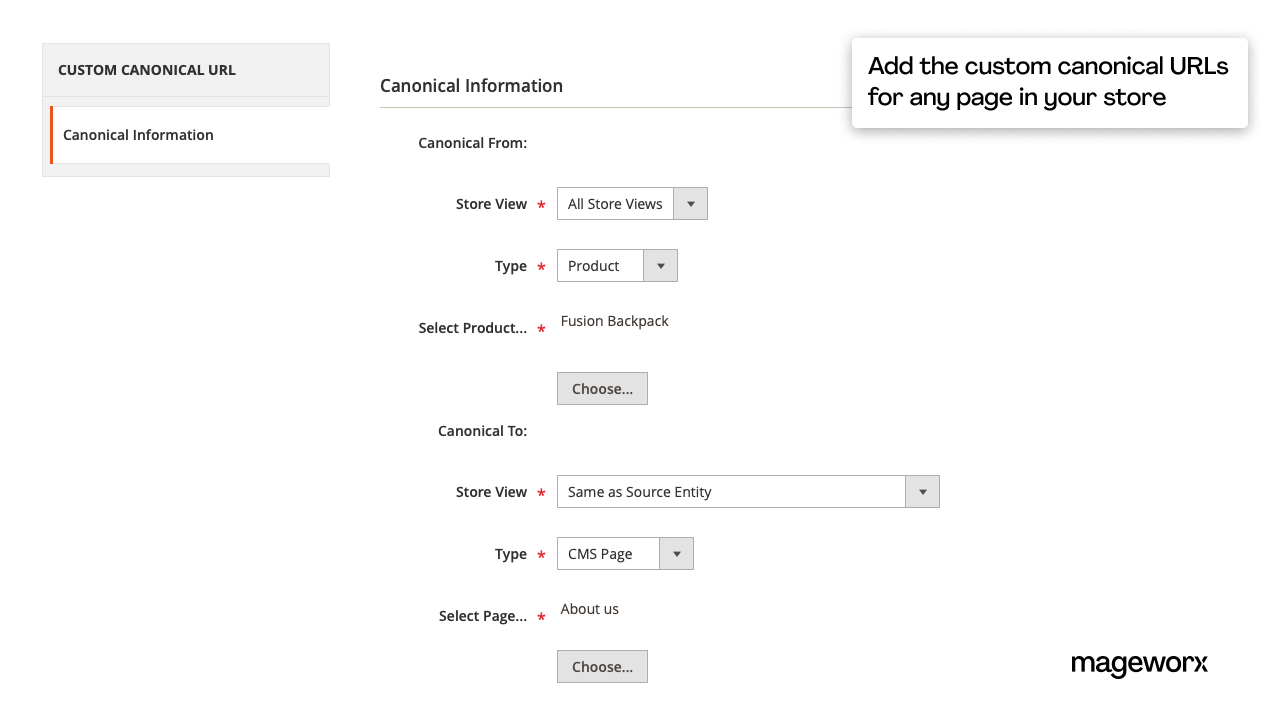This screenshot has height=728, width=1288.
Task: Open the Canonical From Store View dropdown arrow
Action: (x=689, y=203)
